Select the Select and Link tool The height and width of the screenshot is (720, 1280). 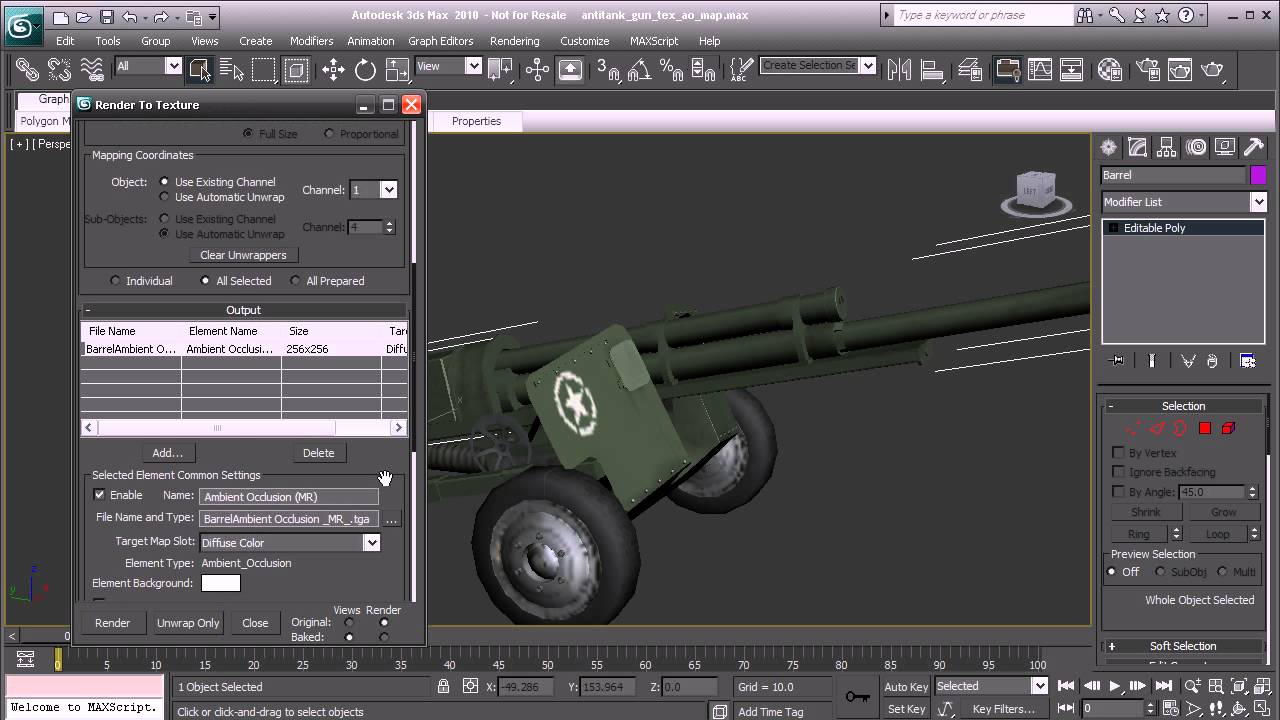click(27, 69)
